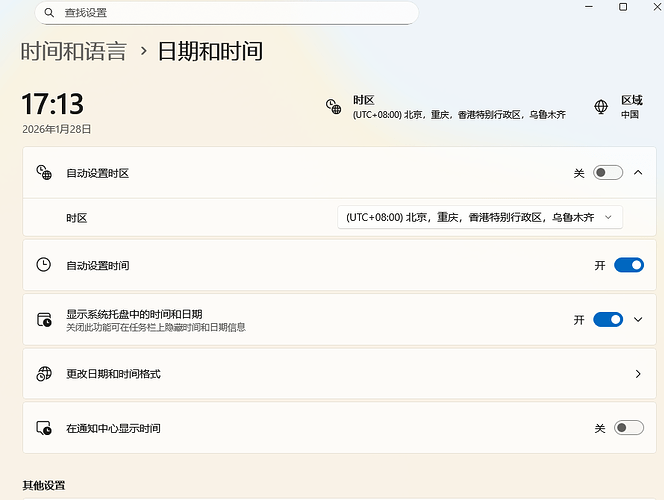664x500 pixels.
Task: Click the 区域 中国 header entry
Action: (x=619, y=107)
